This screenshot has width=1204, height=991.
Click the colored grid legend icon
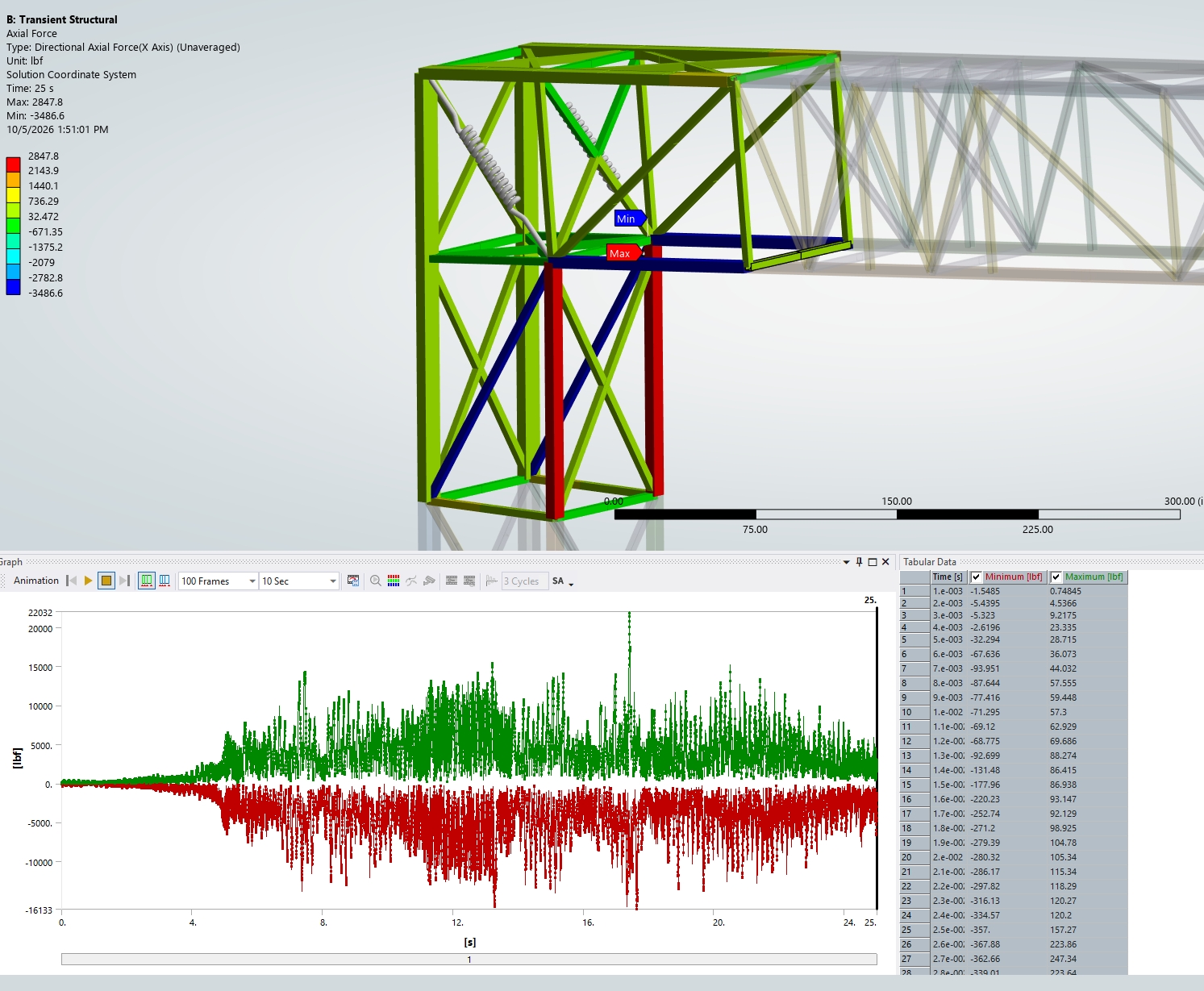coord(394,581)
